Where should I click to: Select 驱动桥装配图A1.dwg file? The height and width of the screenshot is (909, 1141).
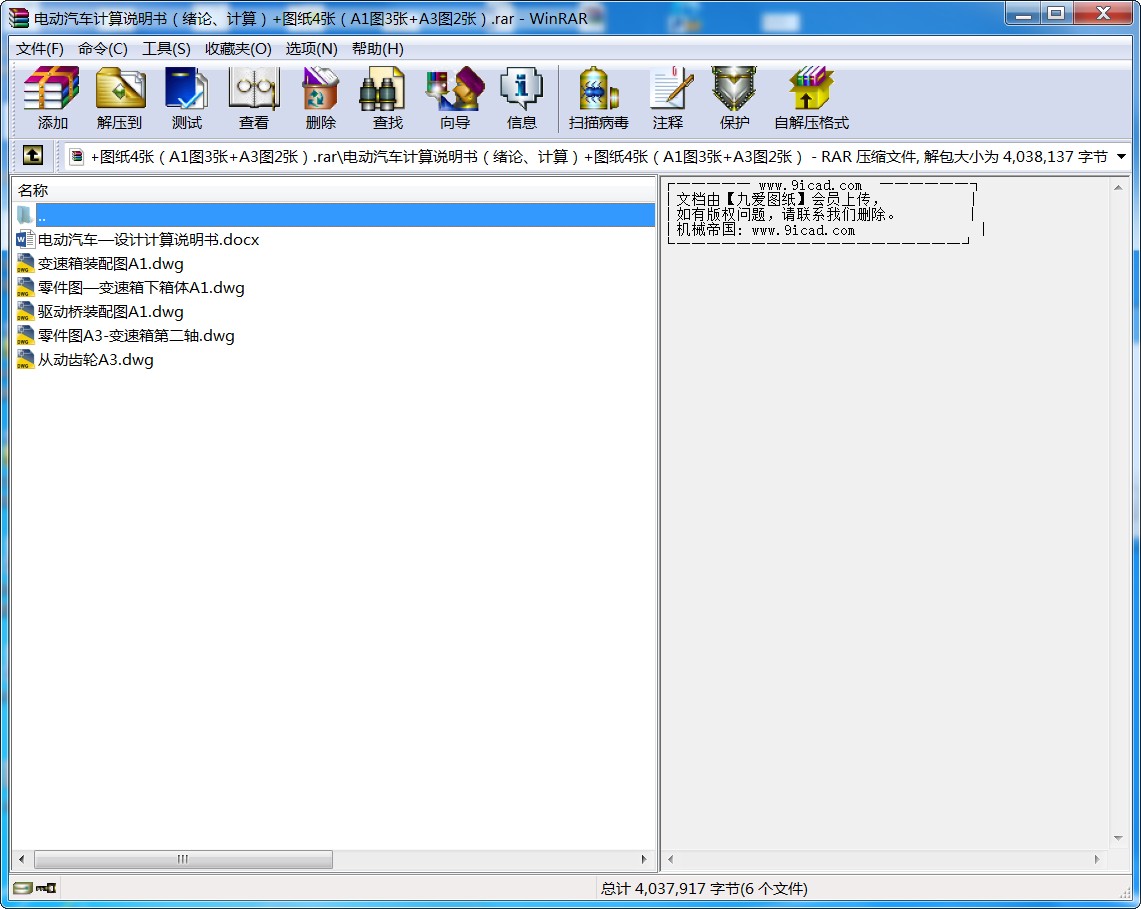coord(111,311)
